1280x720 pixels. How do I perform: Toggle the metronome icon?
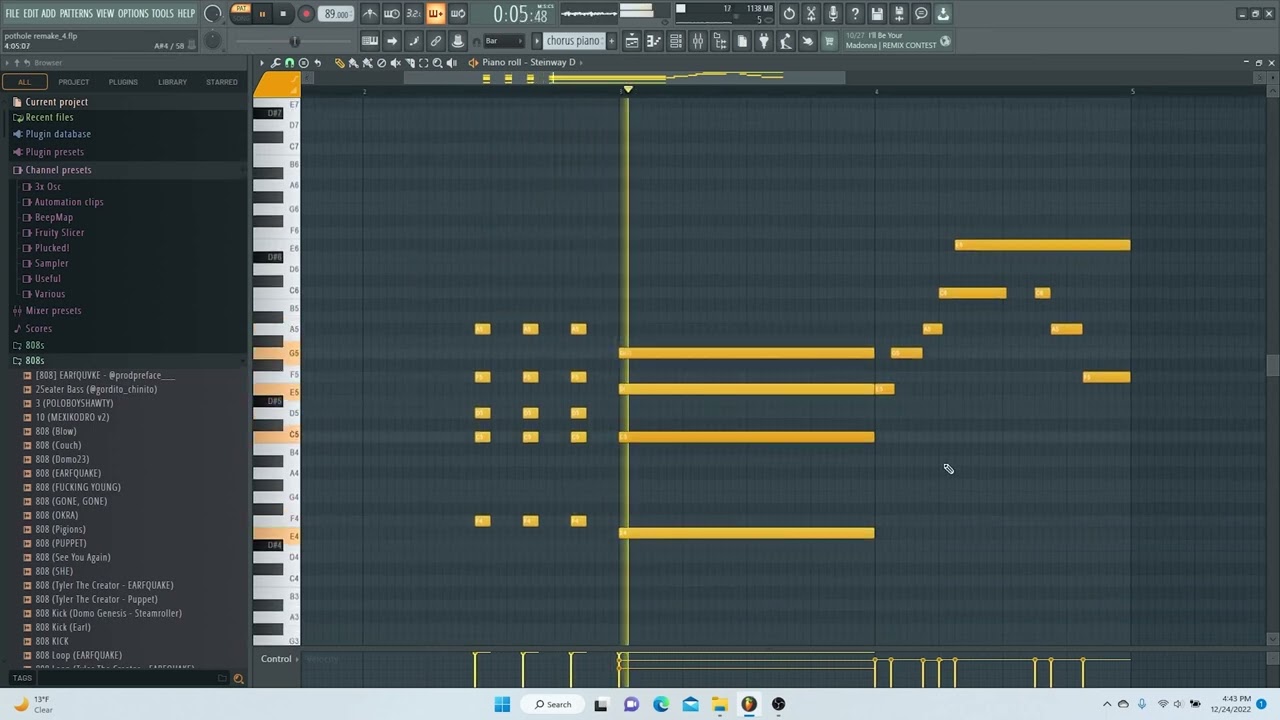coord(370,14)
